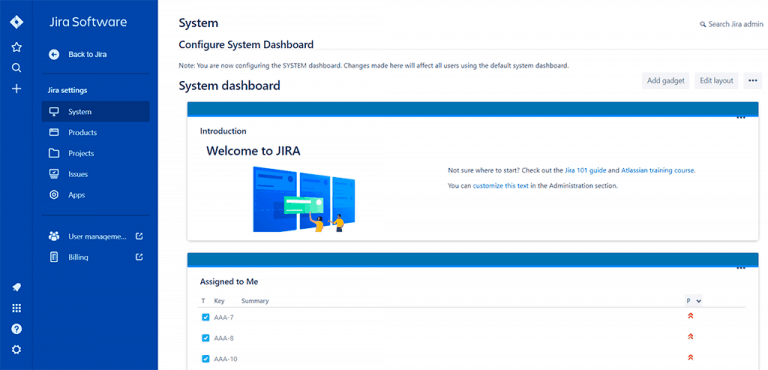Open the Jira 101 guide link
Viewport: 768px width, 370px height.
pos(585,171)
